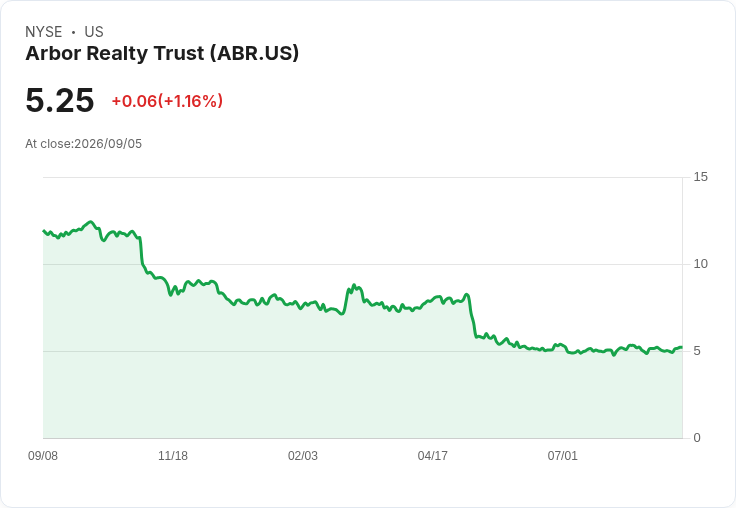The width and height of the screenshot is (736, 508).
Task: Click the At close 2026/09/05 timestamp
Action: 84,144
